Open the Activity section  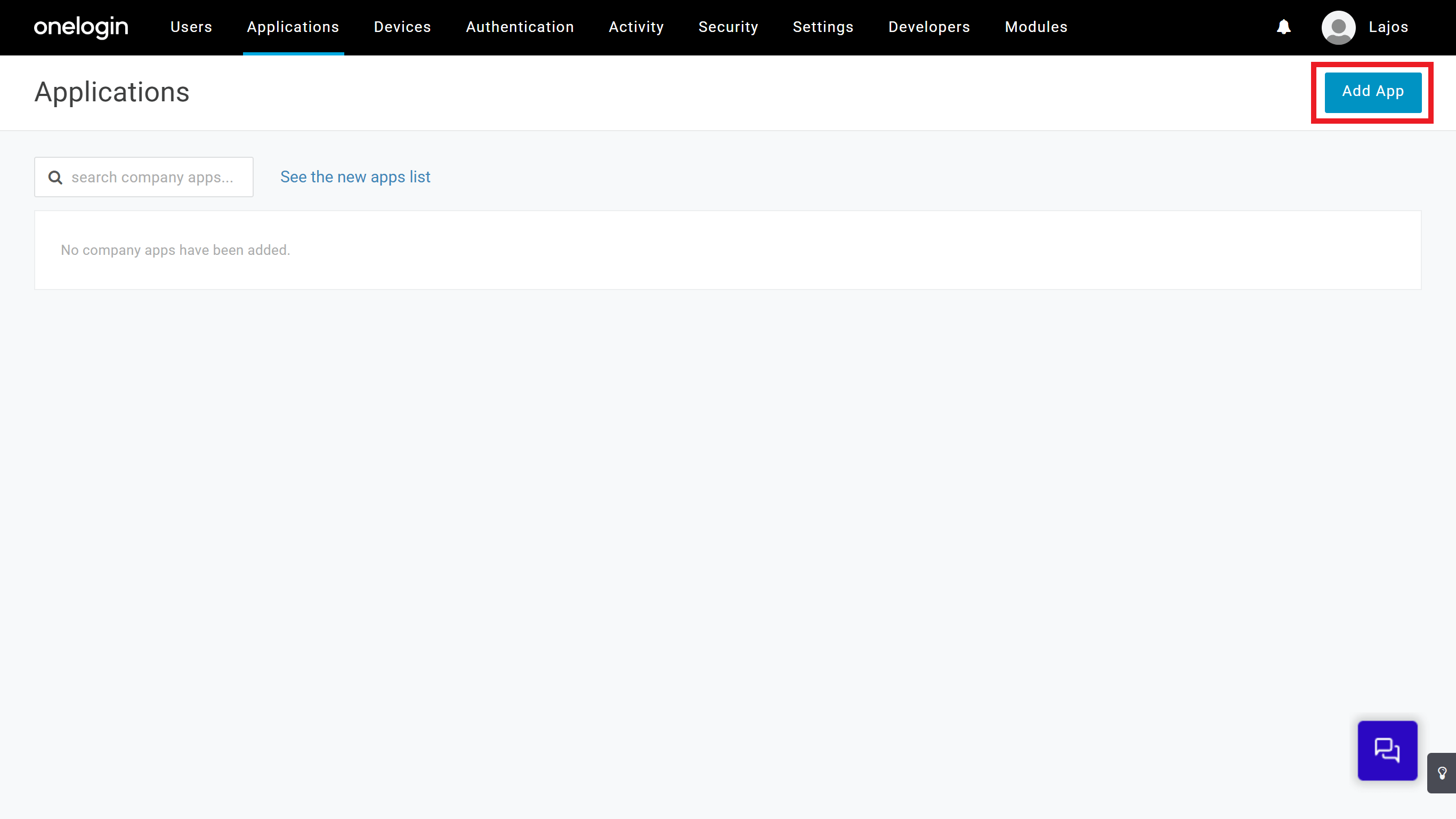click(x=636, y=27)
